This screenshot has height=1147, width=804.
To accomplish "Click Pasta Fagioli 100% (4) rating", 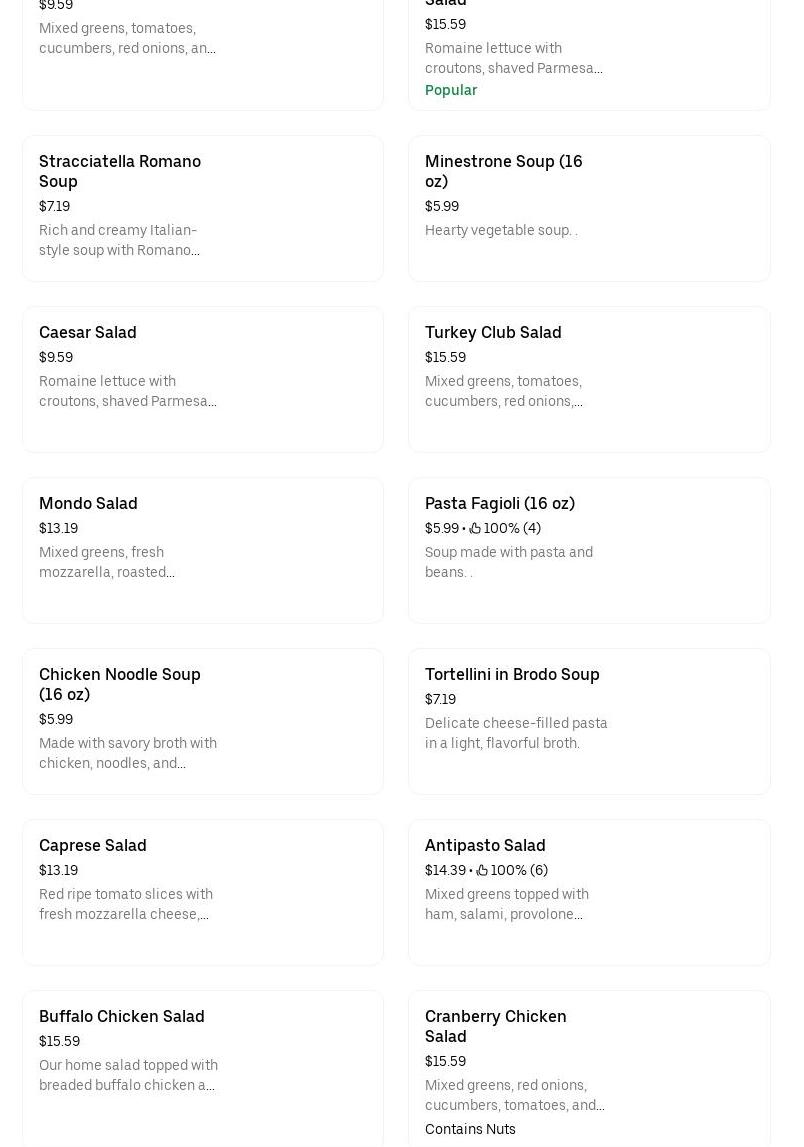I will tap(512, 529).
